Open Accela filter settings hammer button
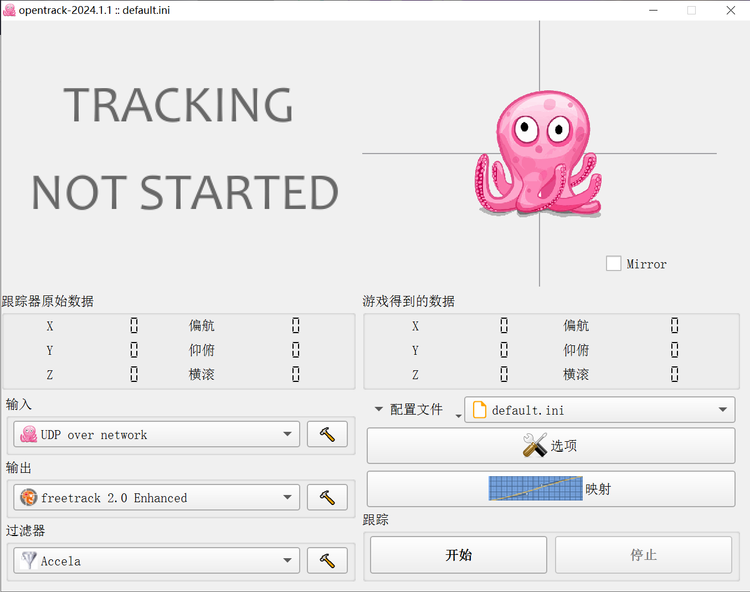Screen dimensions: 750x592 point(327,560)
